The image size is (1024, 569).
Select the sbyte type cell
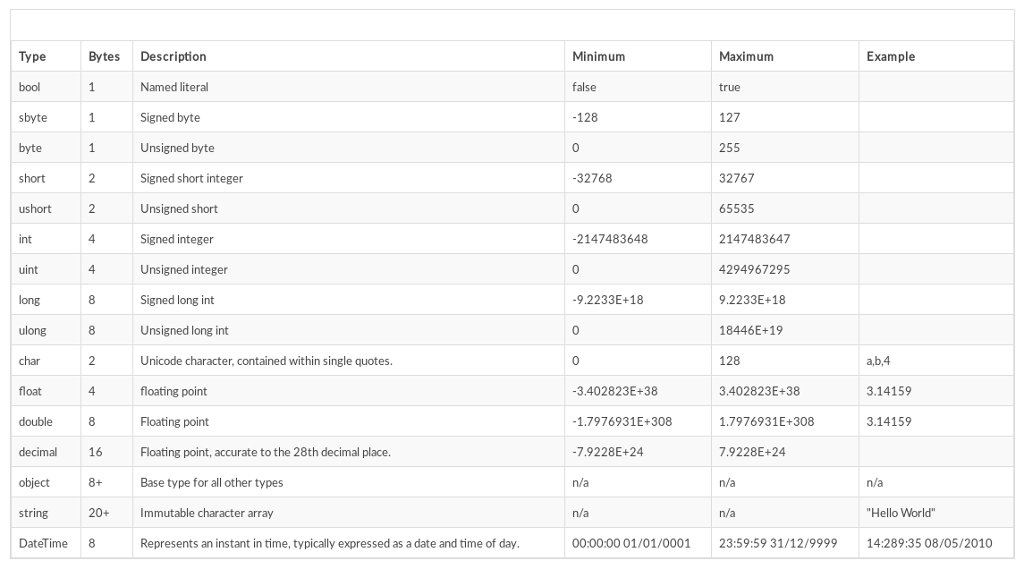33,118
